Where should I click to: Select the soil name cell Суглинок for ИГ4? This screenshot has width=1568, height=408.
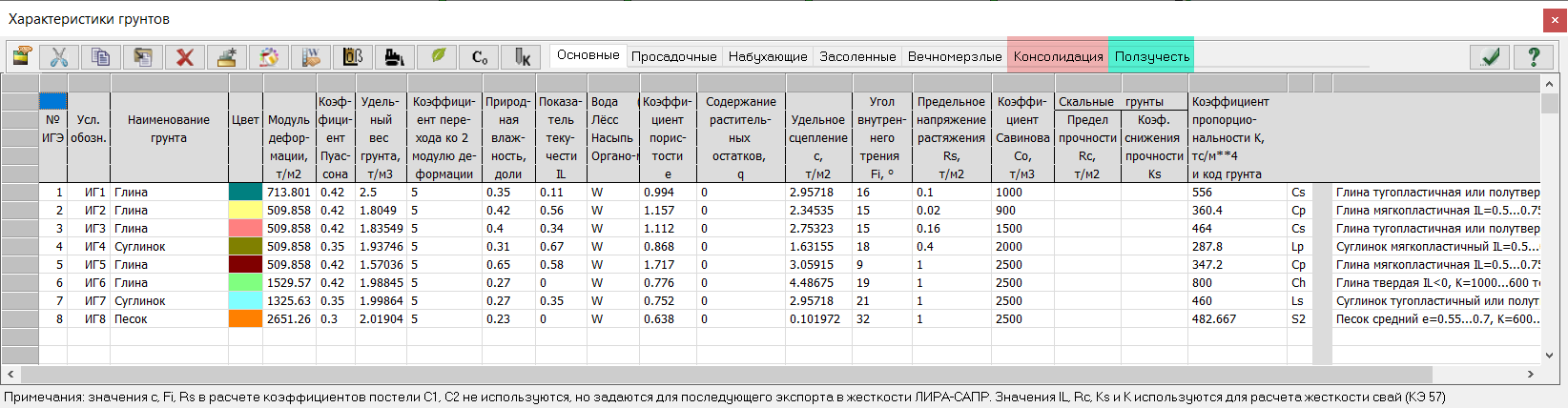[x=140, y=246]
